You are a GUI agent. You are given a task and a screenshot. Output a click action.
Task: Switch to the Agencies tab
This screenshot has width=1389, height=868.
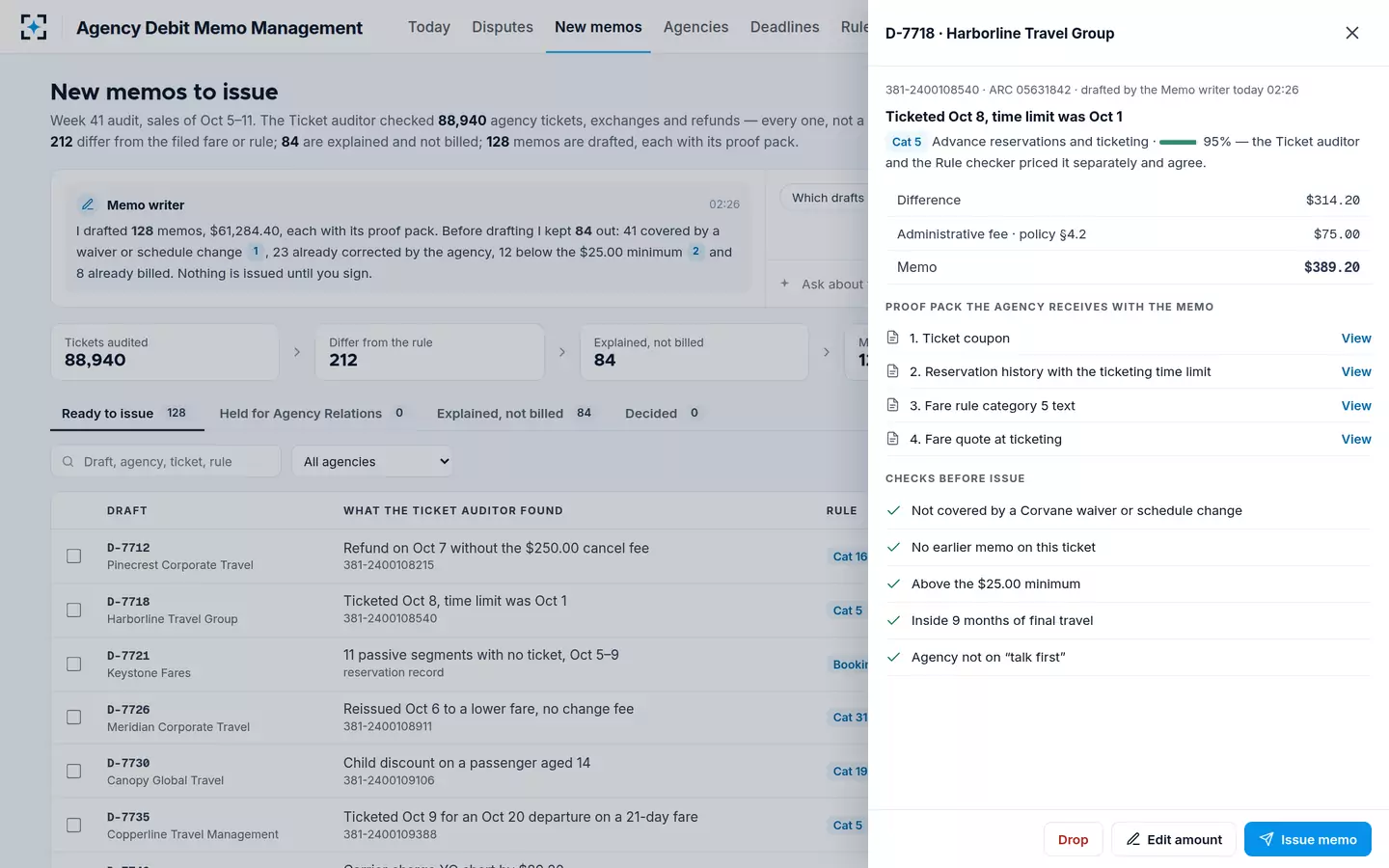tap(695, 27)
